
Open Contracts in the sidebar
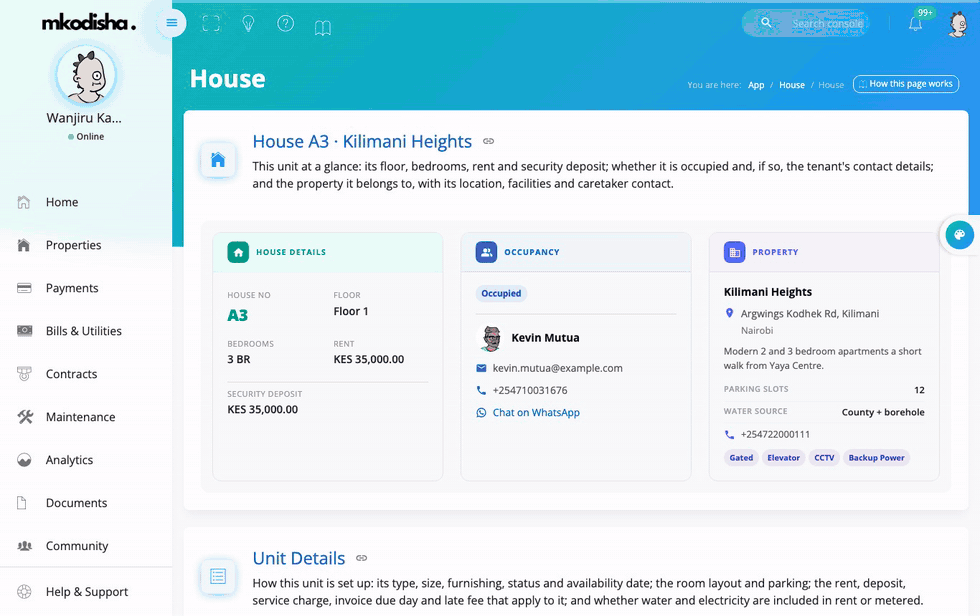click(86, 374)
